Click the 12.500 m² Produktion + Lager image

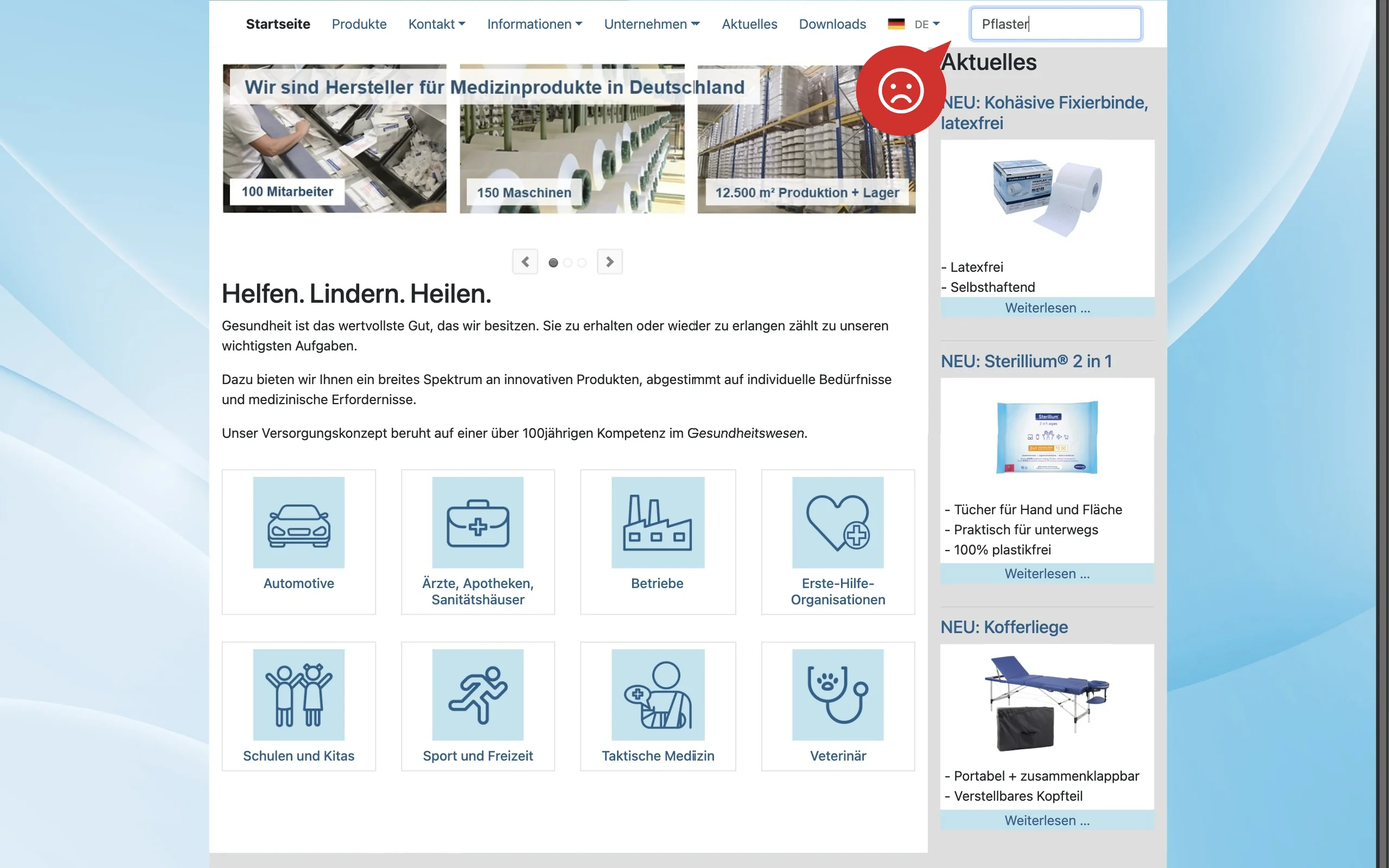tap(806, 138)
